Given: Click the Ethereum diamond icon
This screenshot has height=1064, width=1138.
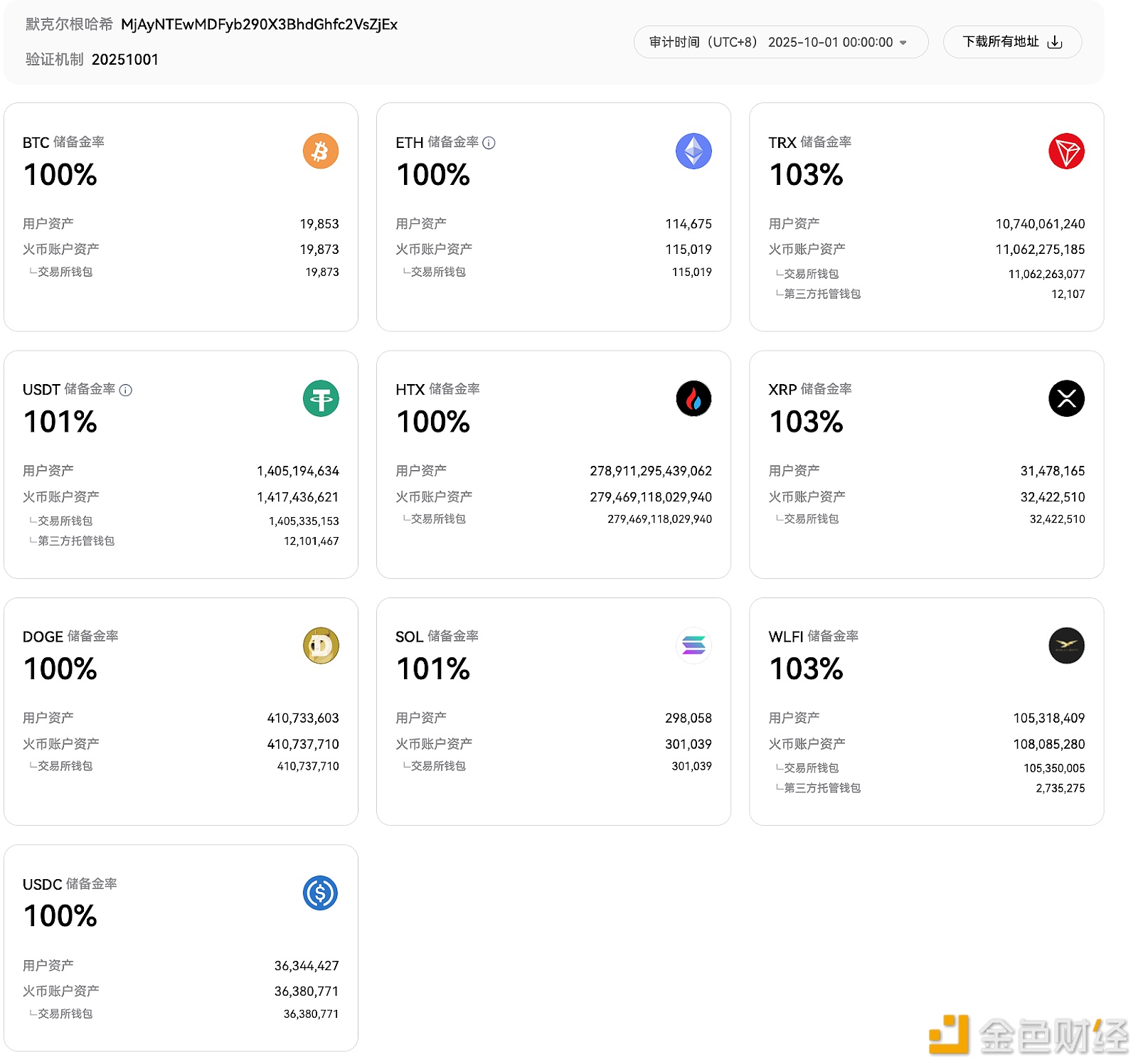Looking at the screenshot, I should click(693, 151).
